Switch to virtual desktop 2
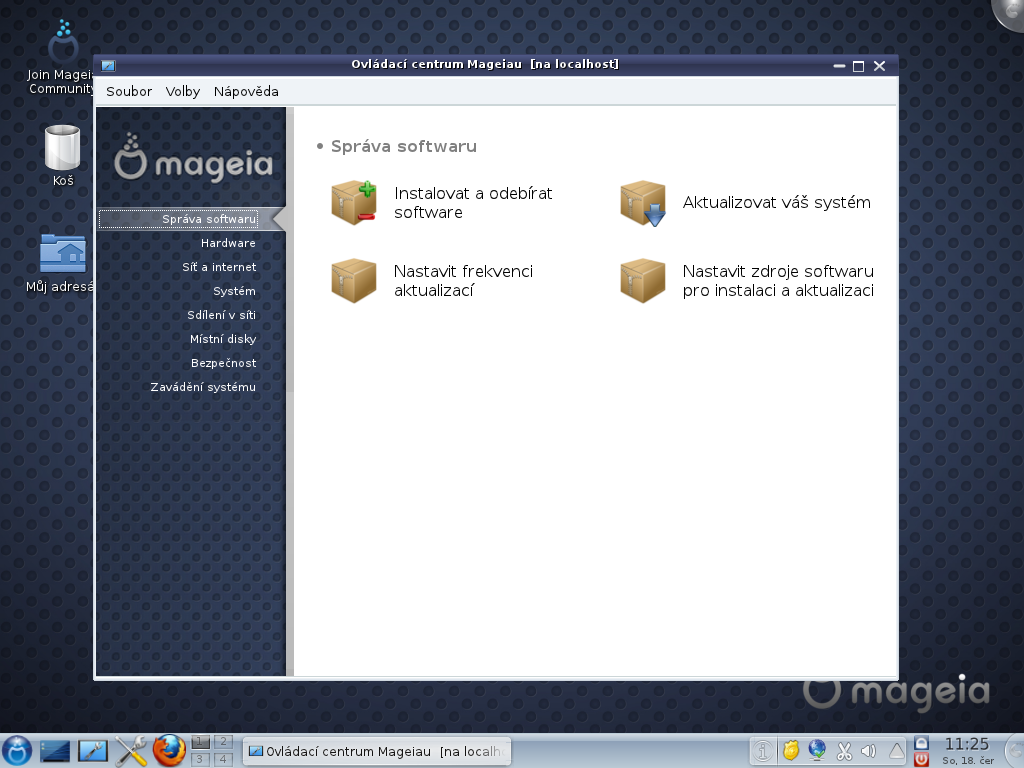Viewport: 1024px width, 768px height. pyautogui.click(x=223, y=742)
